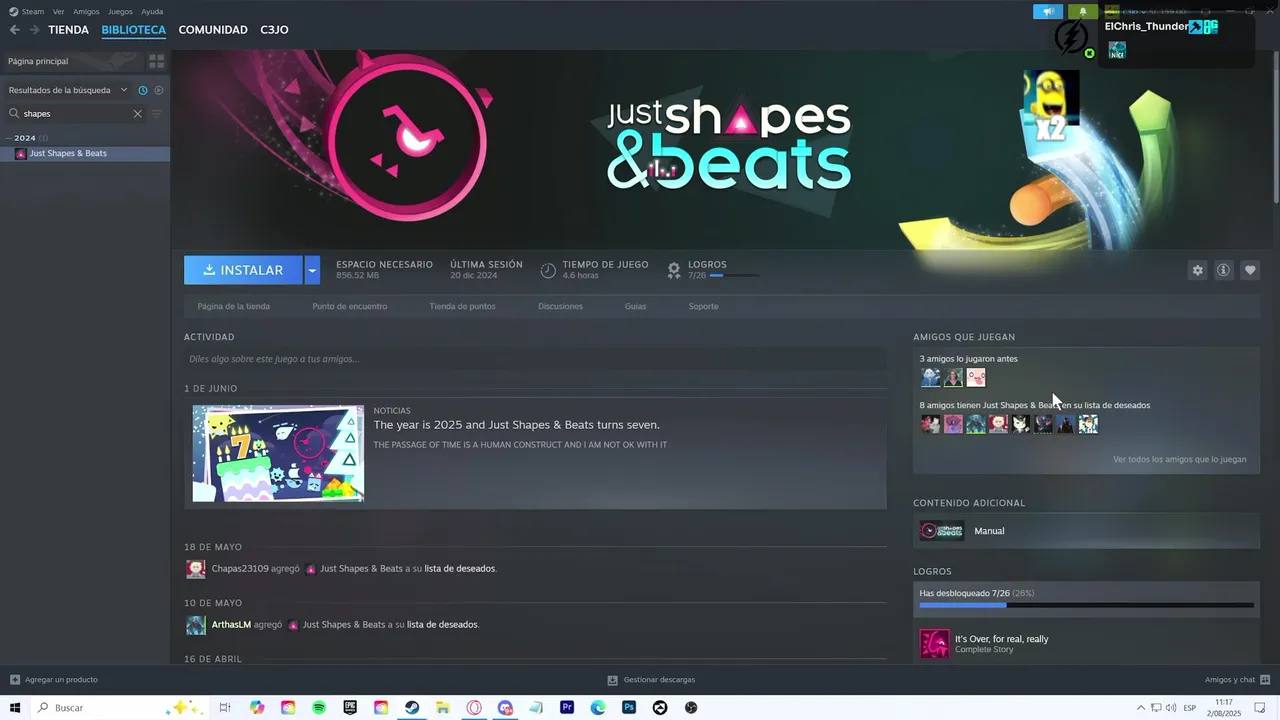
Task: Open advanced library filter options
Action: 156,114
